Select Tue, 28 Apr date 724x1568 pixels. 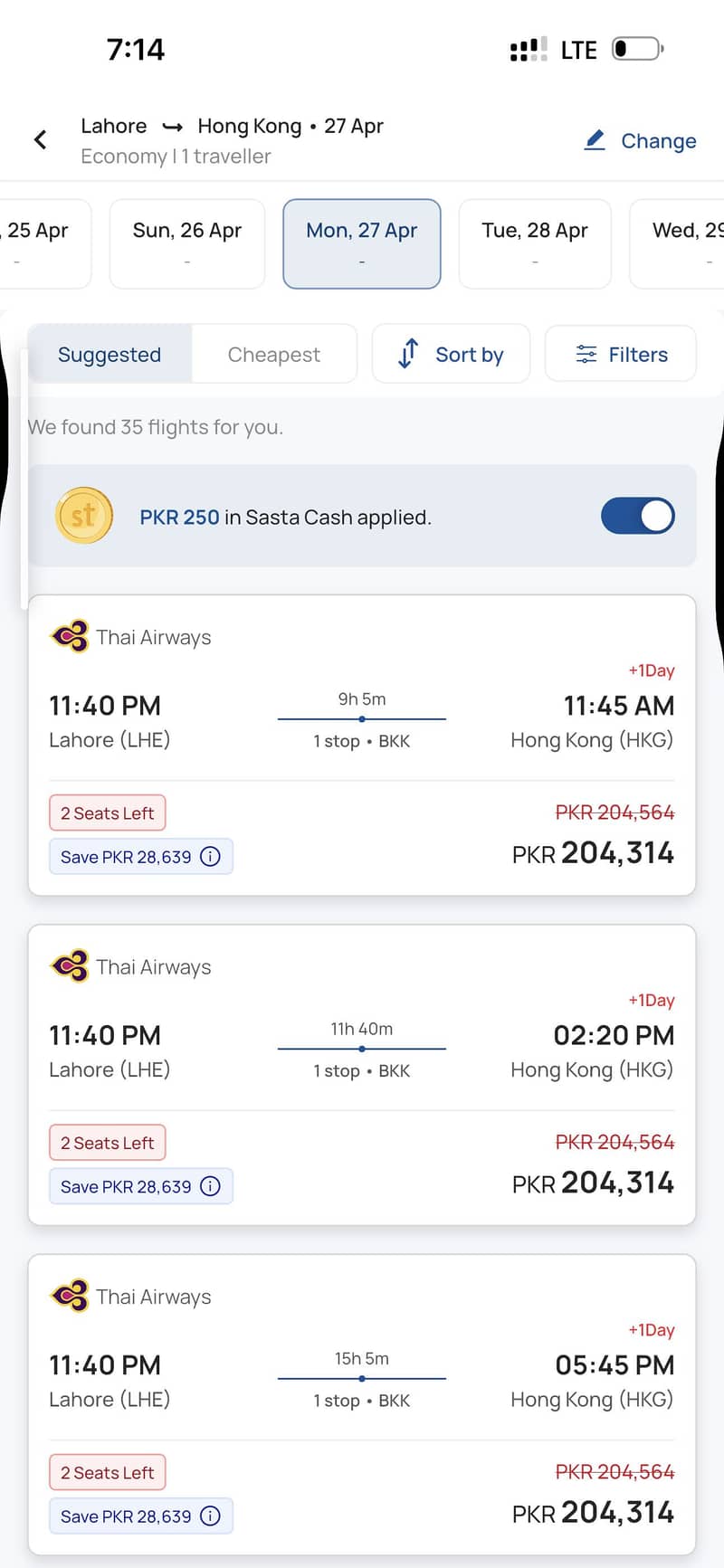535,244
